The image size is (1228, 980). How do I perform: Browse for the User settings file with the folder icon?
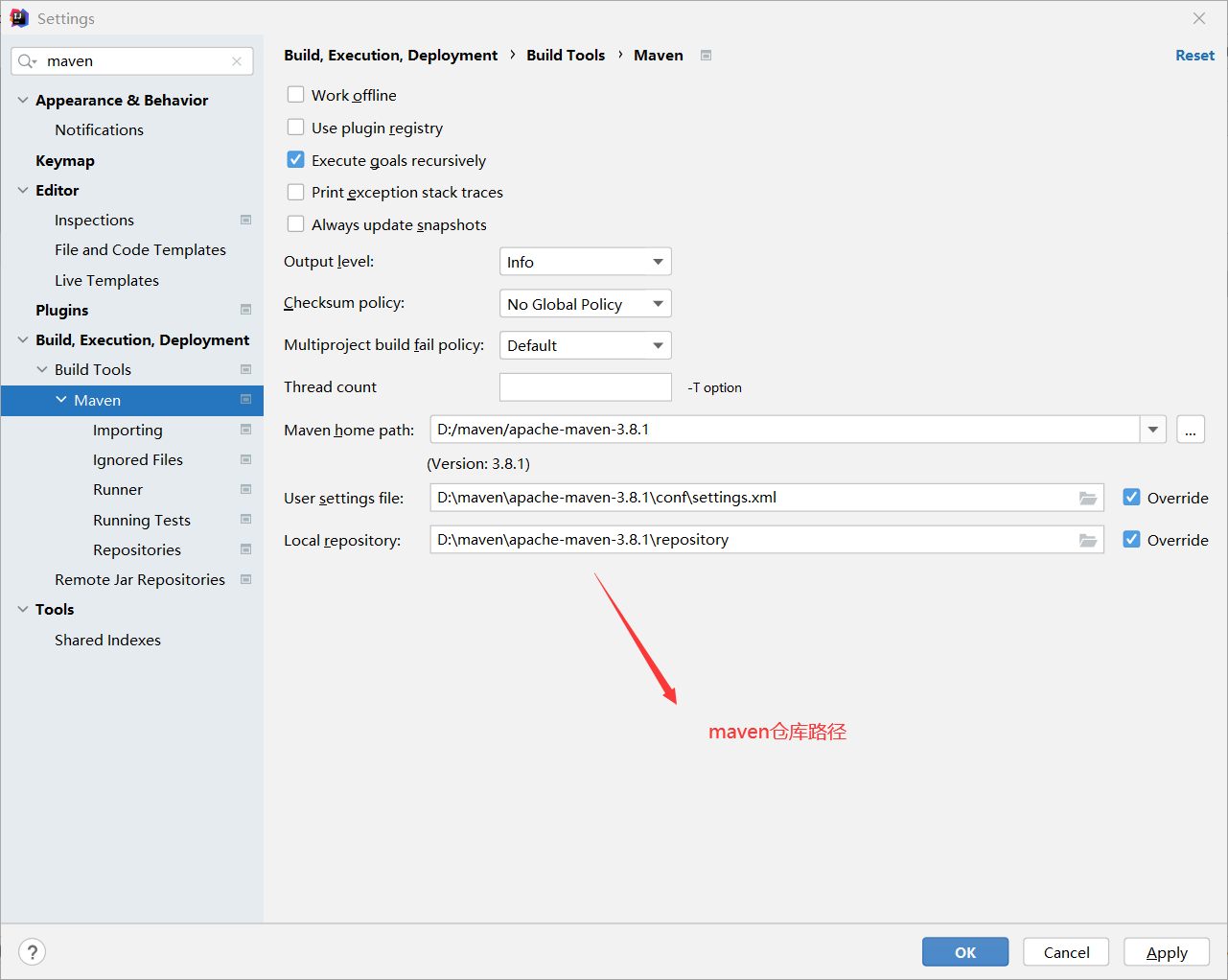point(1088,498)
